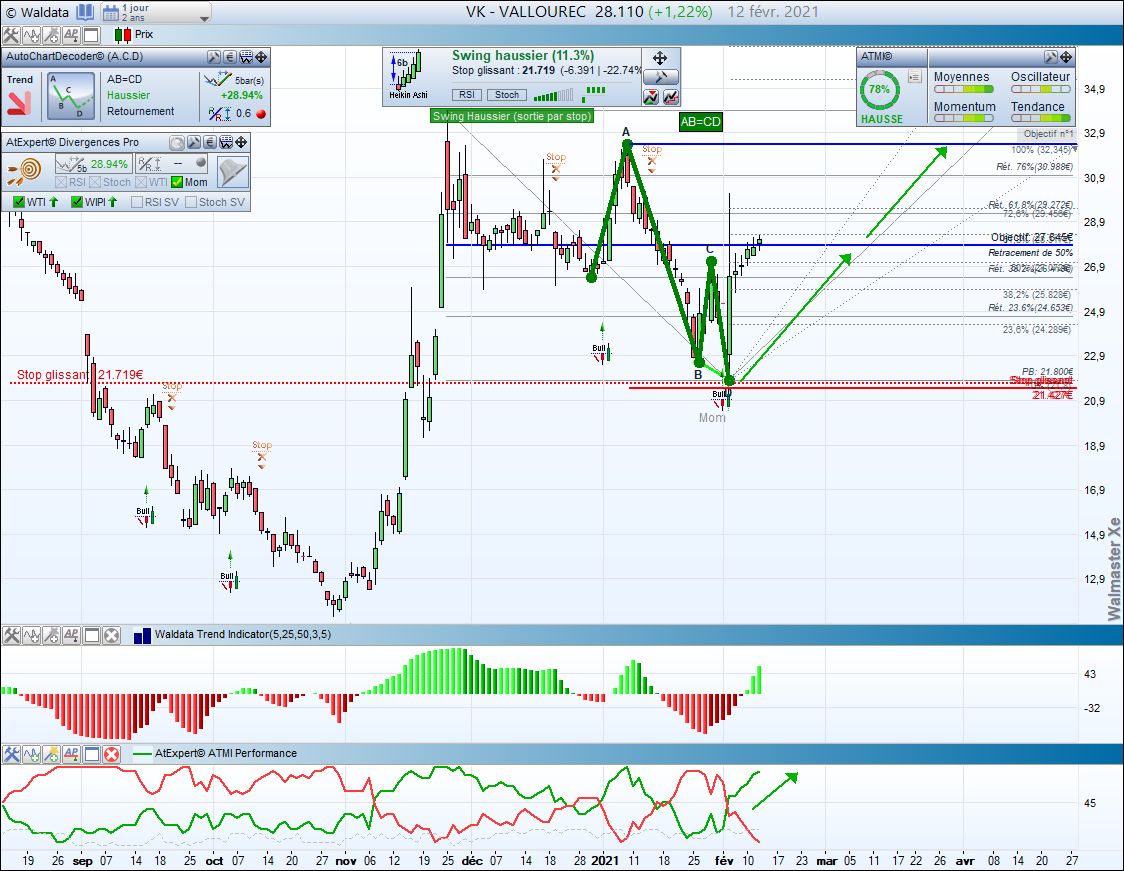Click the Divergences Pro target icon
Viewport: 1124px width, 871px height.
point(24,171)
